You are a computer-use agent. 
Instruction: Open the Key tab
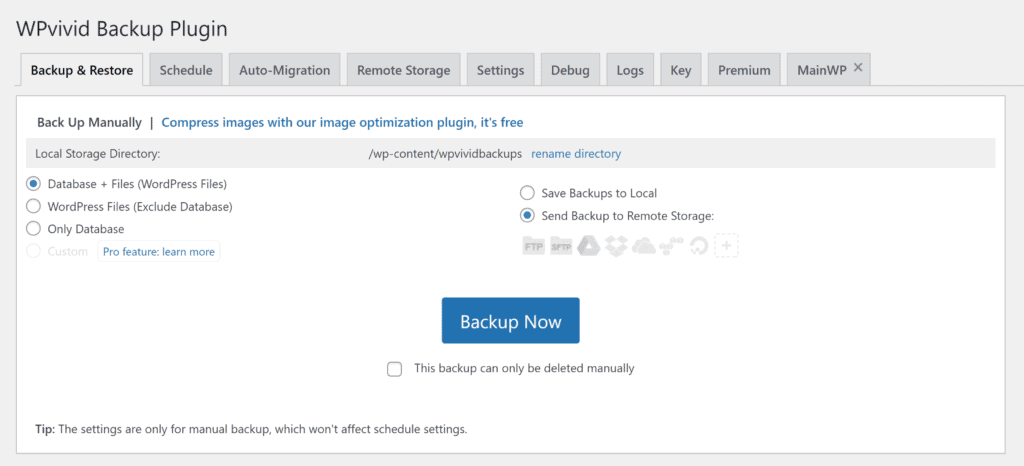click(680, 70)
